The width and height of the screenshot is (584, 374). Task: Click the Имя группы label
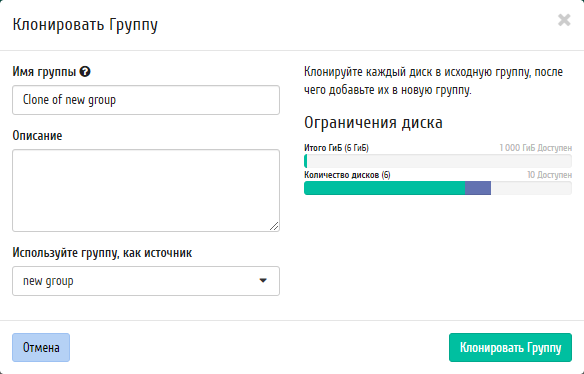[x=44, y=71]
